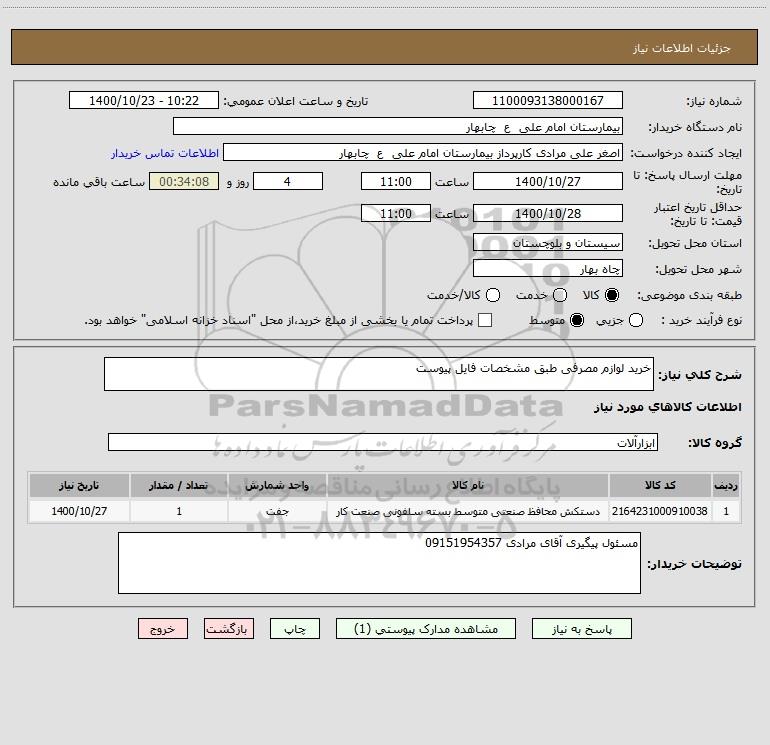Click the جزئیات اطلاعات نیاز page title
The height and width of the screenshot is (745, 770).
[x=682, y=48]
